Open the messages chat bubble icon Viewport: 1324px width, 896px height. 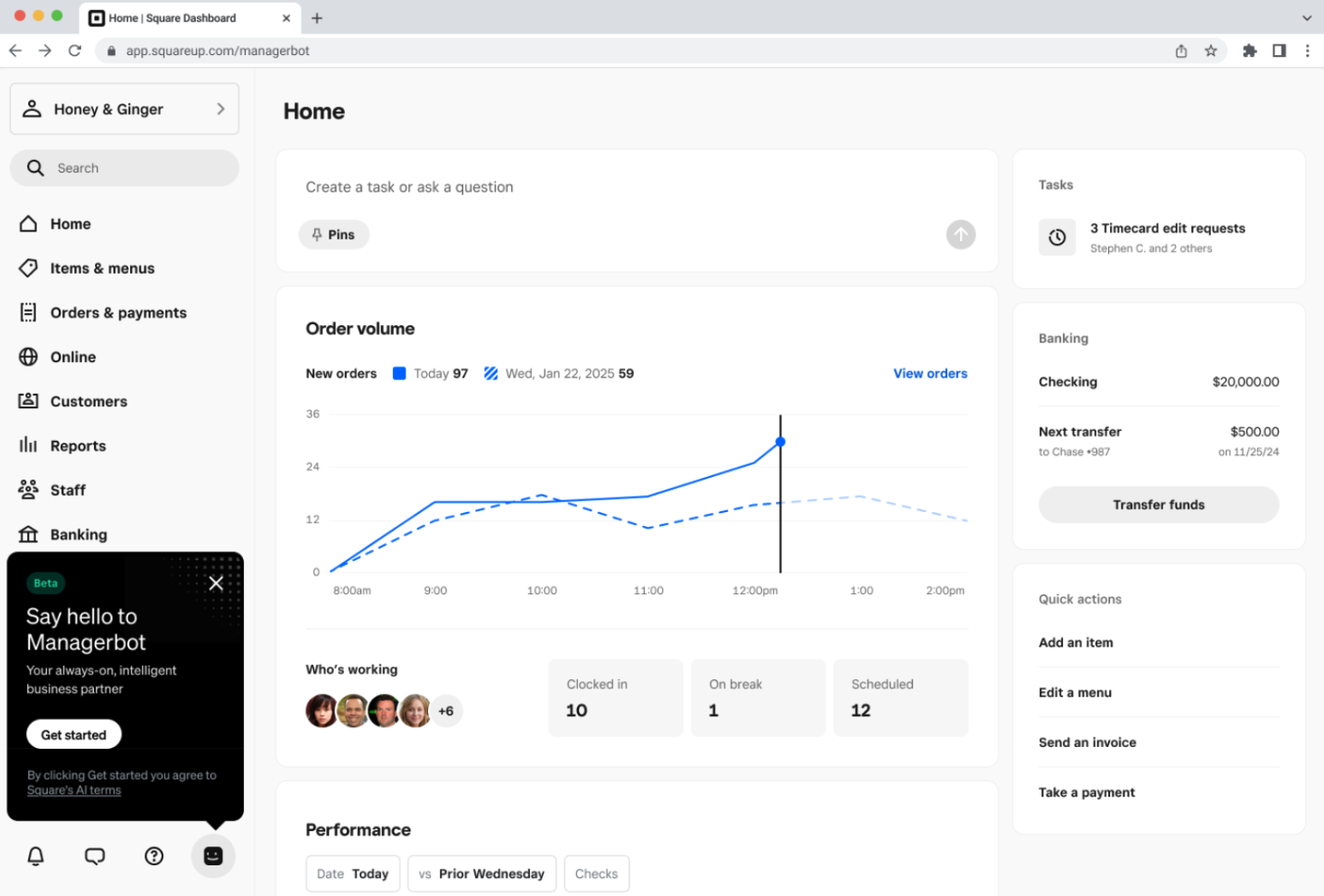(x=95, y=855)
